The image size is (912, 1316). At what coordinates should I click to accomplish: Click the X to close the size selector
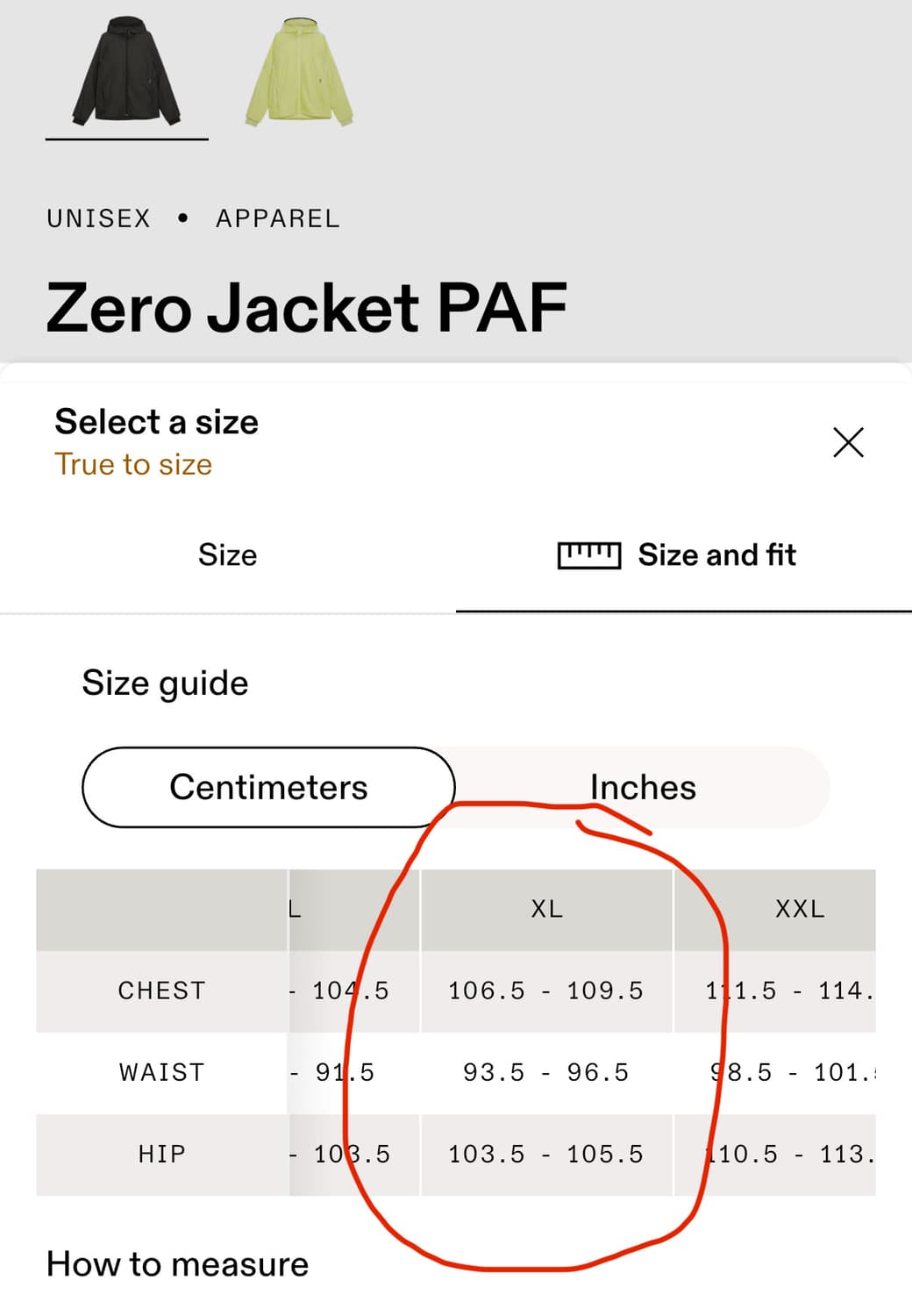(848, 443)
